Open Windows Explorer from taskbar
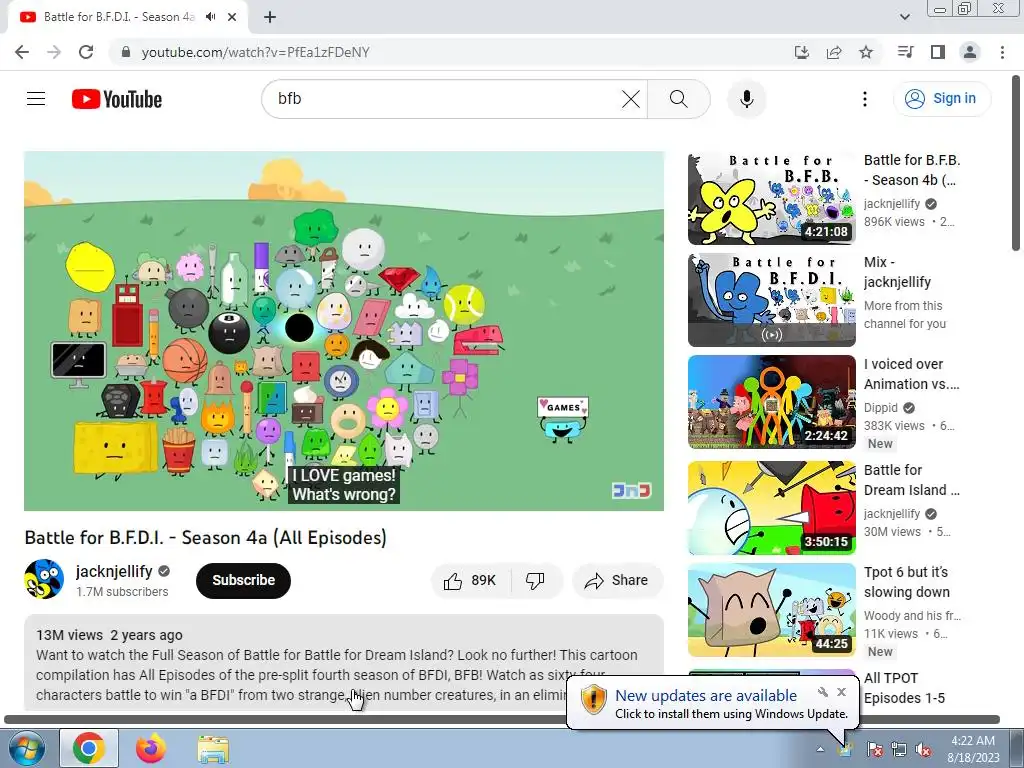Image resolution: width=1024 pixels, height=768 pixels. pos(213,749)
